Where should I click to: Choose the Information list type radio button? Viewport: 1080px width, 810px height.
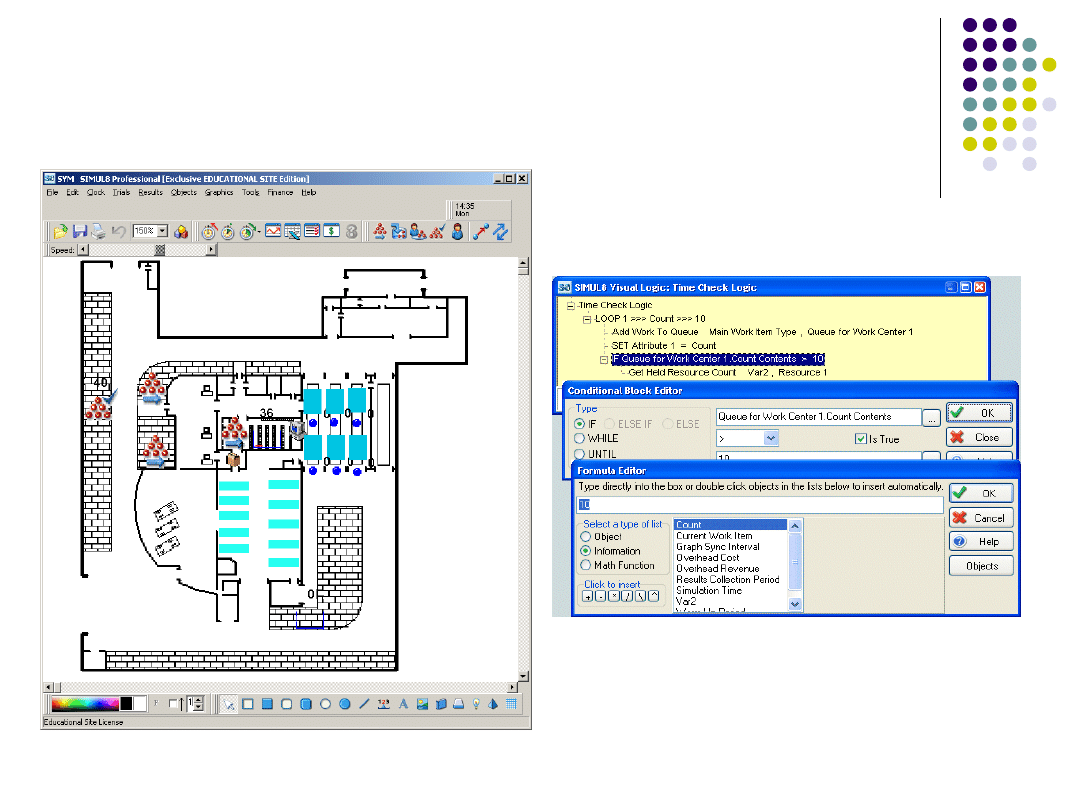coord(586,551)
